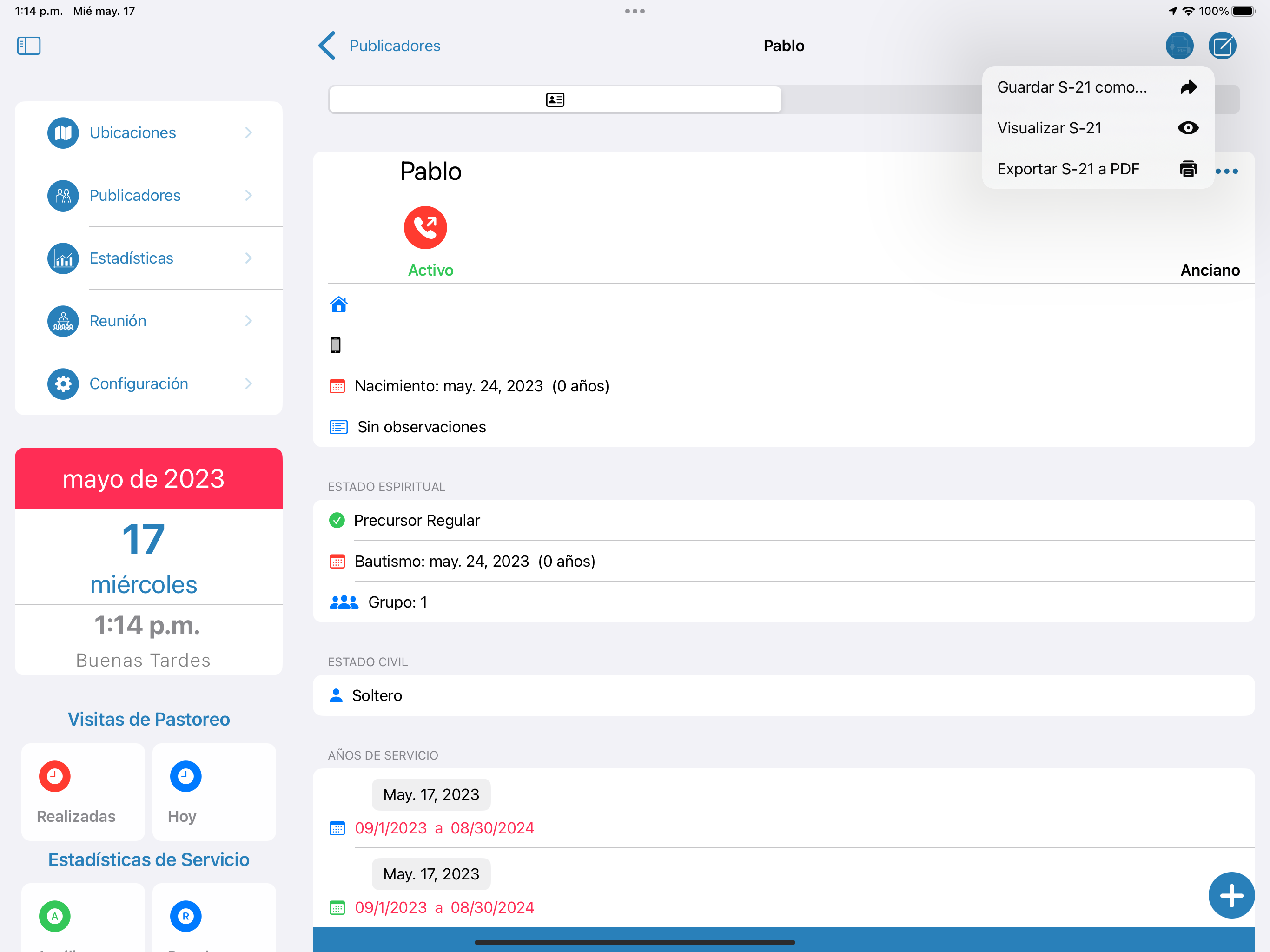This screenshot has width=1270, height=952.
Task: Select the contact card segment tab
Action: pyautogui.click(x=555, y=100)
